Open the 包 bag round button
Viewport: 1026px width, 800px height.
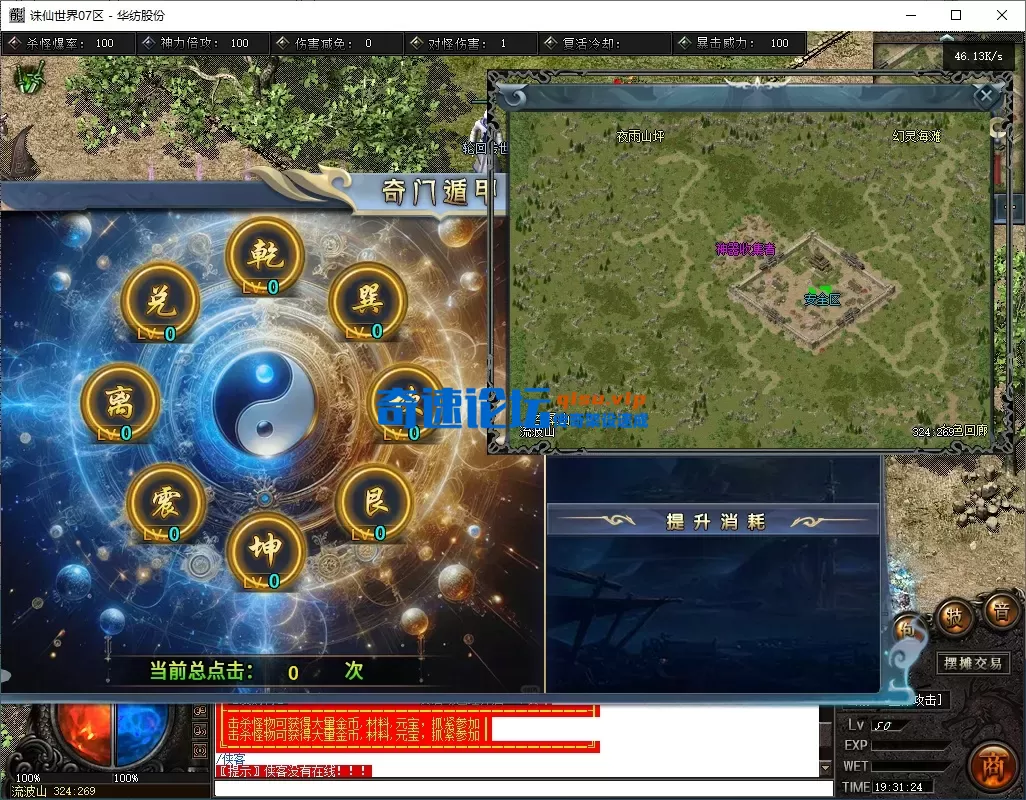(905, 629)
